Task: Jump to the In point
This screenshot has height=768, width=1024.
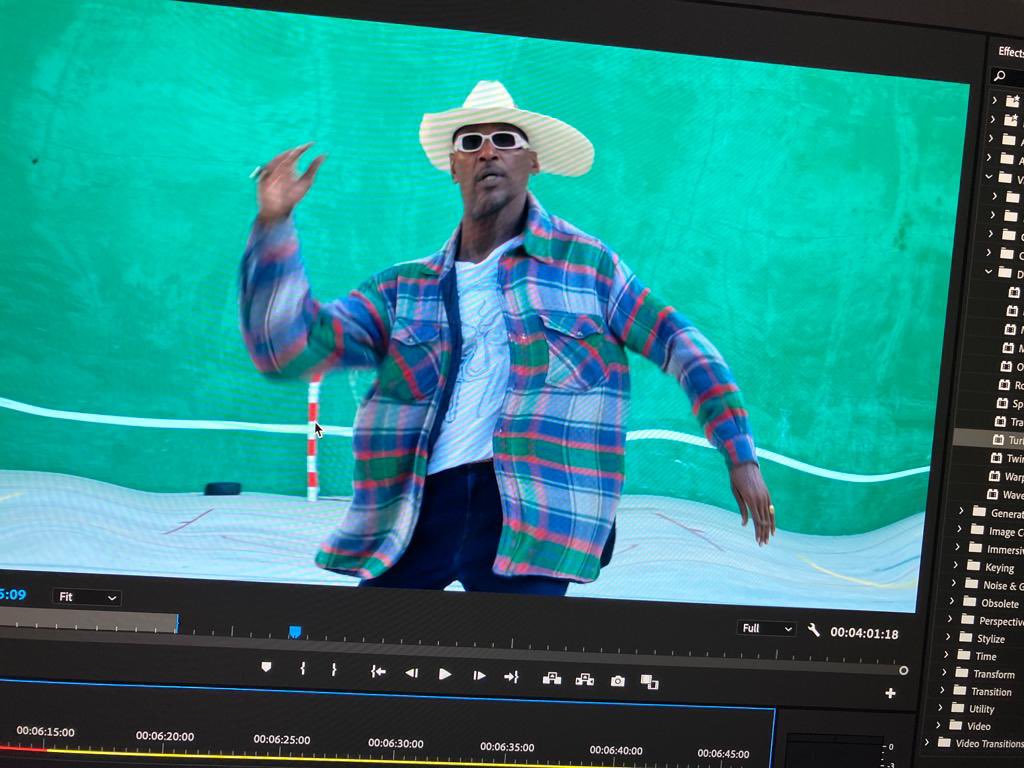Action: click(378, 671)
